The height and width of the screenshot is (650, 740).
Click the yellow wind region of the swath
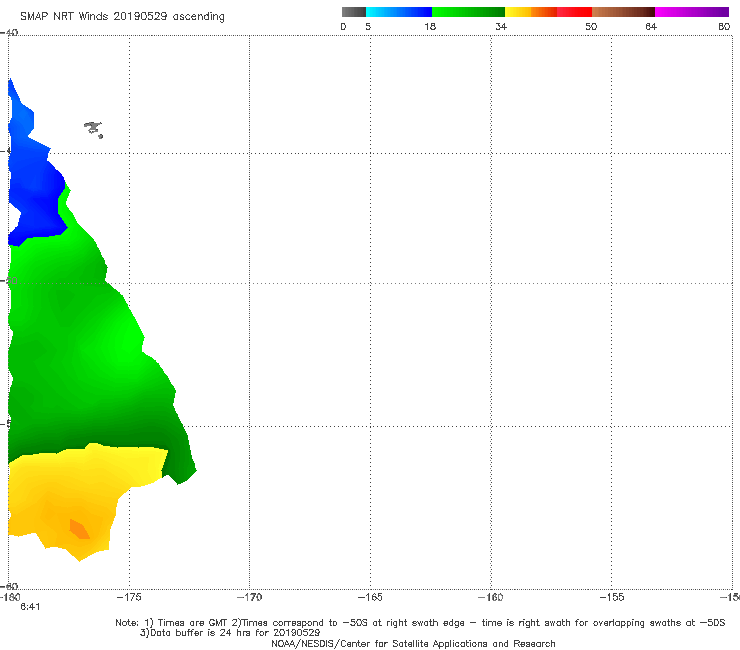71,491
